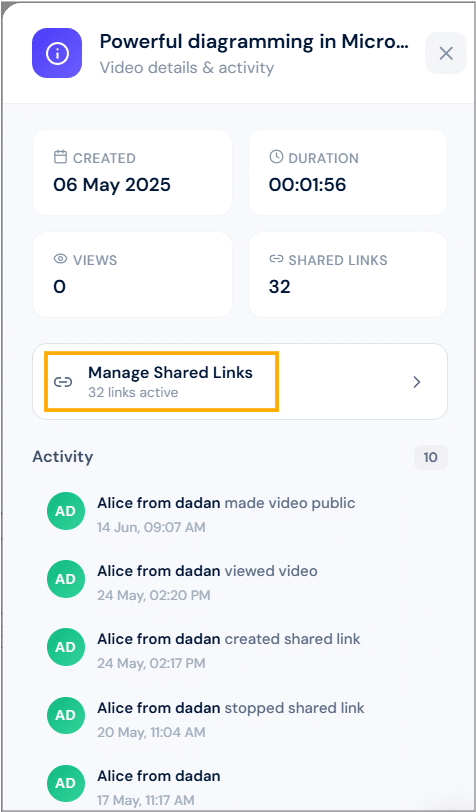Click the link icon beside SHARED LINKS
Image resolution: width=476 pixels, height=812 pixels.
[276, 259]
